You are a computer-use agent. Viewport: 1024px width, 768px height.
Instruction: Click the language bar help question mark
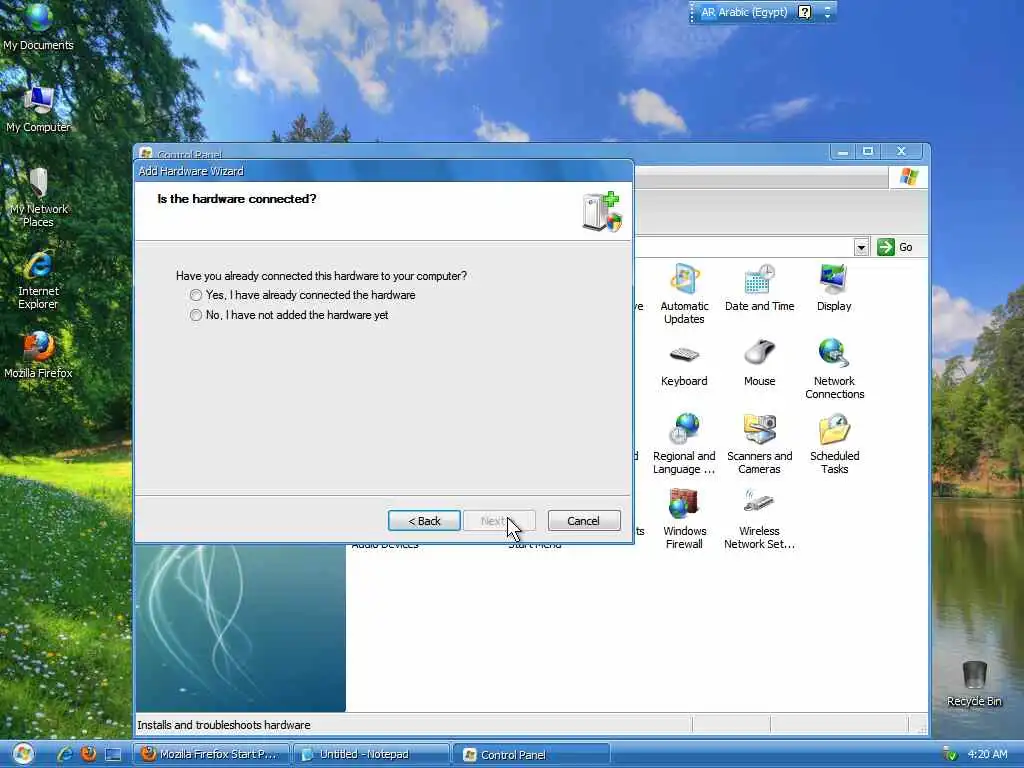(805, 12)
